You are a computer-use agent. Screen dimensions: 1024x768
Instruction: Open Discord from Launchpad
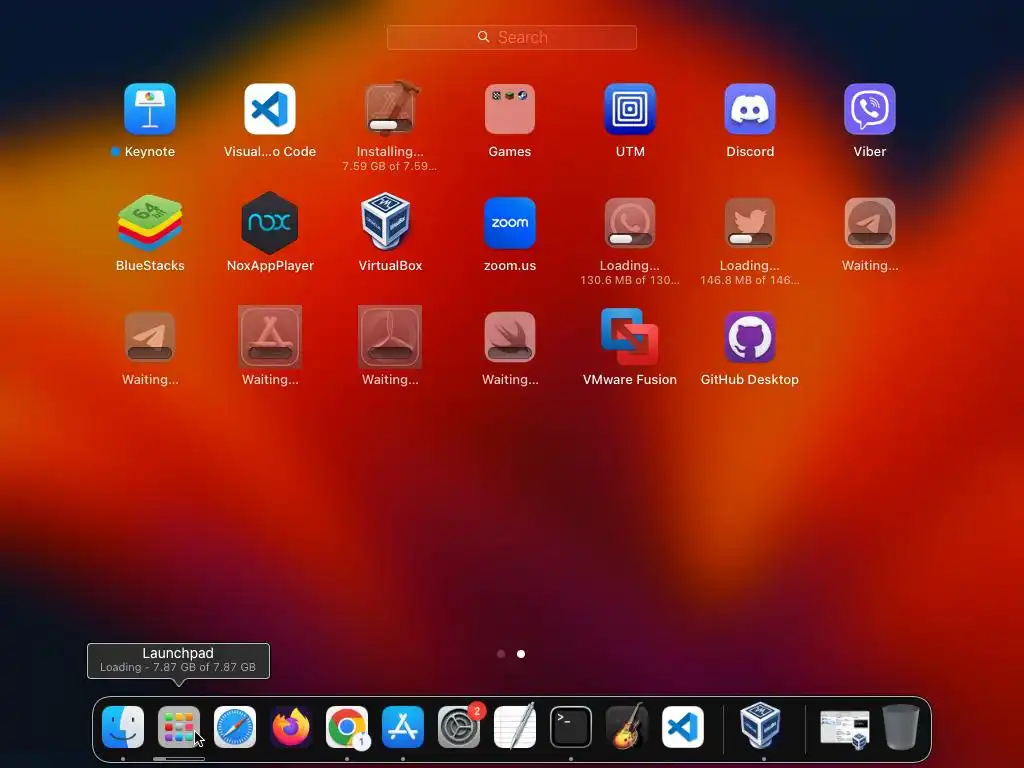pyautogui.click(x=750, y=109)
